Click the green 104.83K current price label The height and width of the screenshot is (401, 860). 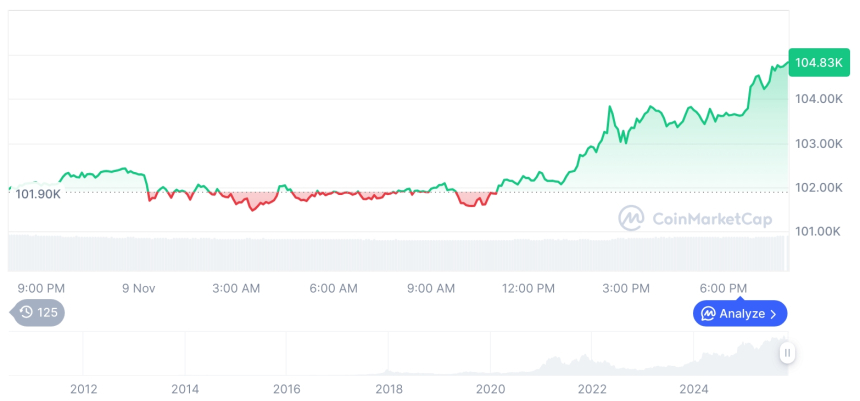[x=818, y=63]
